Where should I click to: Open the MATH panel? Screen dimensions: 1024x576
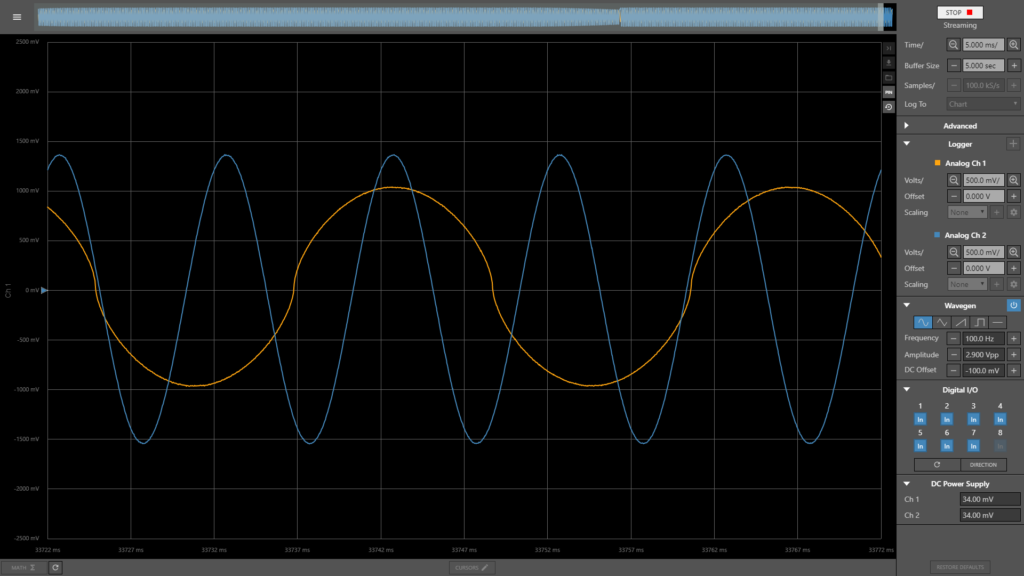pyautogui.click(x=24, y=568)
